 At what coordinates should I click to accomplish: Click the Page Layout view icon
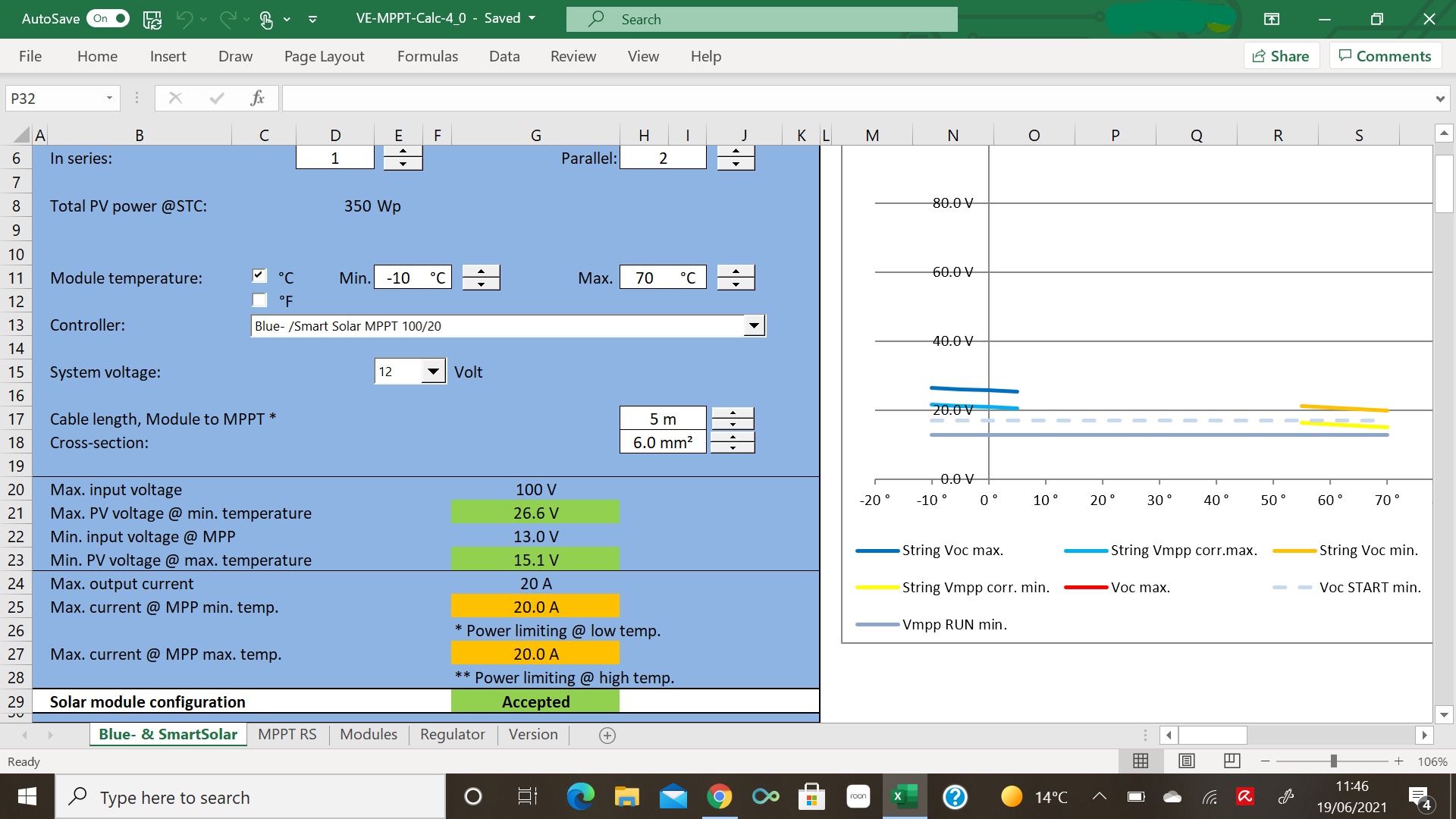[x=1187, y=761]
